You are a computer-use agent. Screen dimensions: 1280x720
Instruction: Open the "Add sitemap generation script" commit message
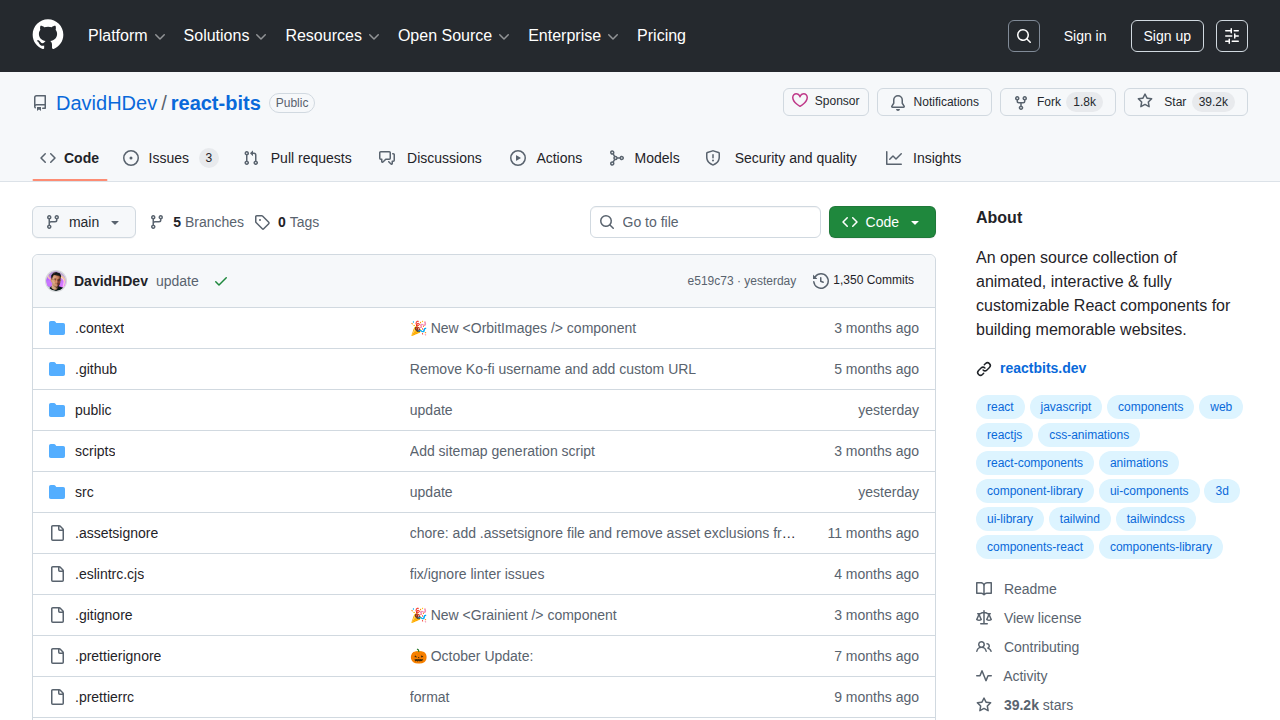(502, 451)
